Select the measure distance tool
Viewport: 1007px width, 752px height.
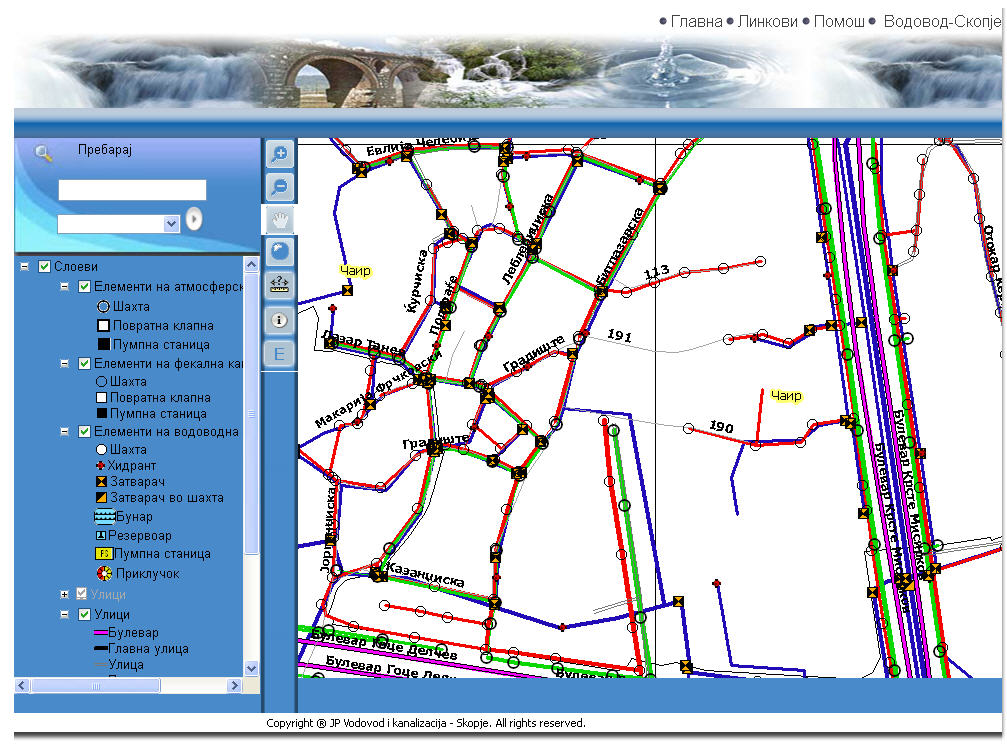click(279, 285)
